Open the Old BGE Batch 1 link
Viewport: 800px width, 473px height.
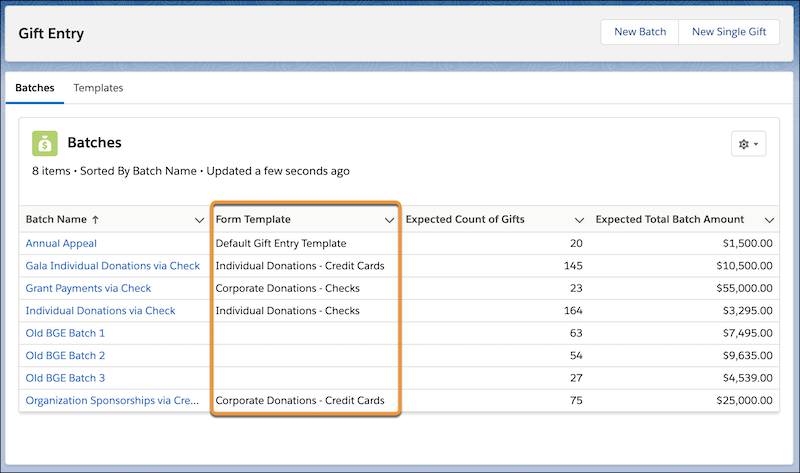pos(65,333)
